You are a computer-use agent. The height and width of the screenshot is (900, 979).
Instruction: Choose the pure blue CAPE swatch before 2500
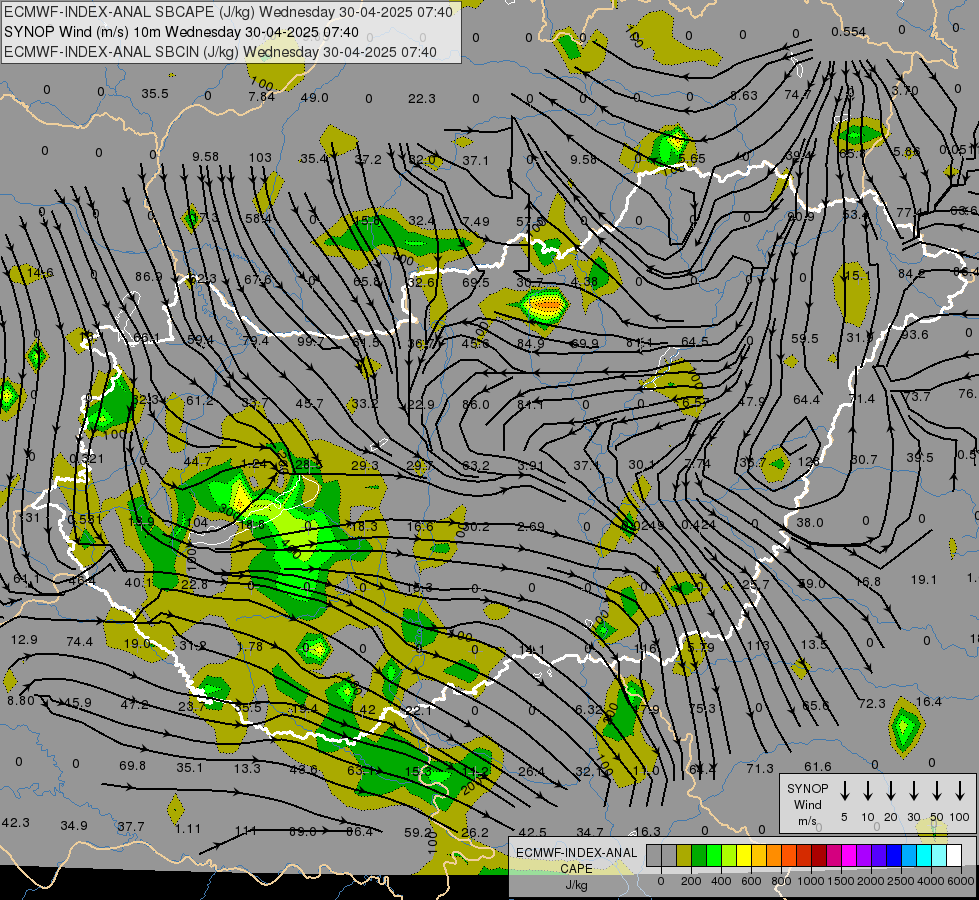pyautogui.click(x=893, y=856)
